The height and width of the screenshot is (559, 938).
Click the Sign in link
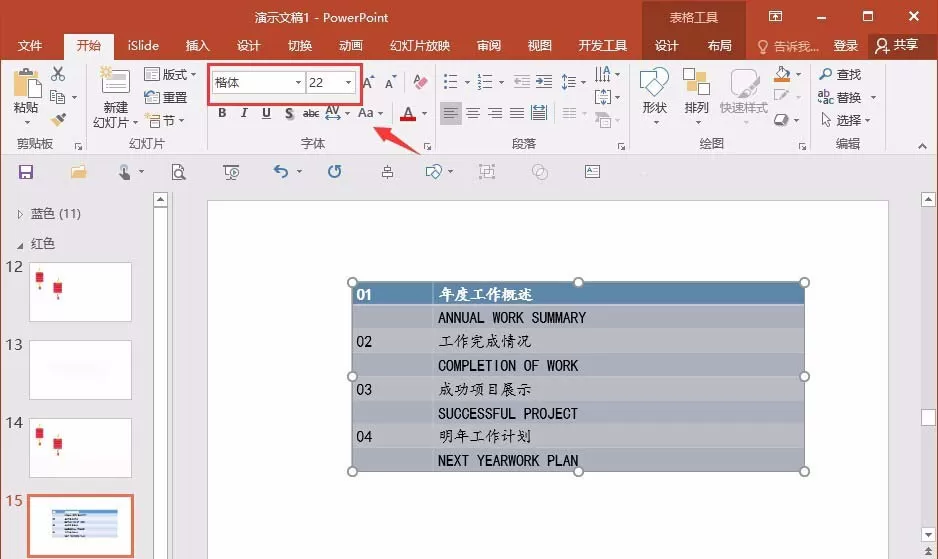point(846,45)
